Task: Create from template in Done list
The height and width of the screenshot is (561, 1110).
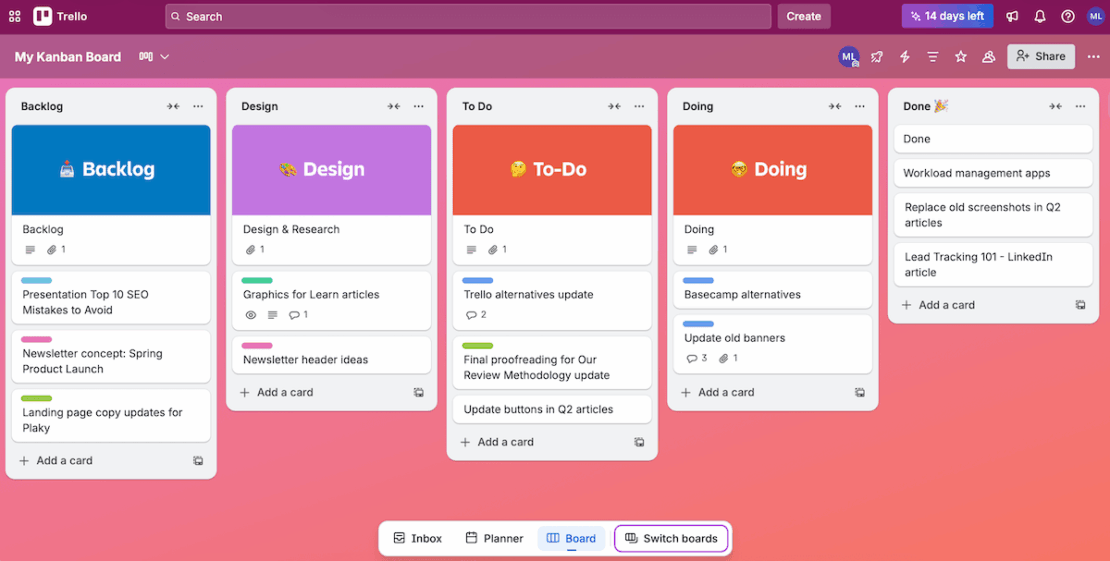Action: point(1081,305)
